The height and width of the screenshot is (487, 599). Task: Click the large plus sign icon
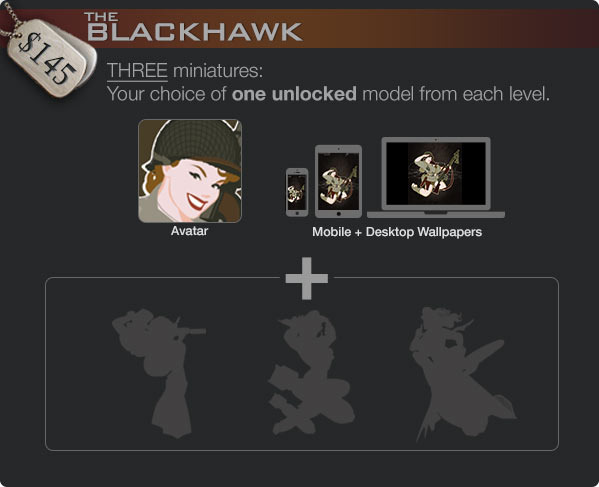point(306,278)
